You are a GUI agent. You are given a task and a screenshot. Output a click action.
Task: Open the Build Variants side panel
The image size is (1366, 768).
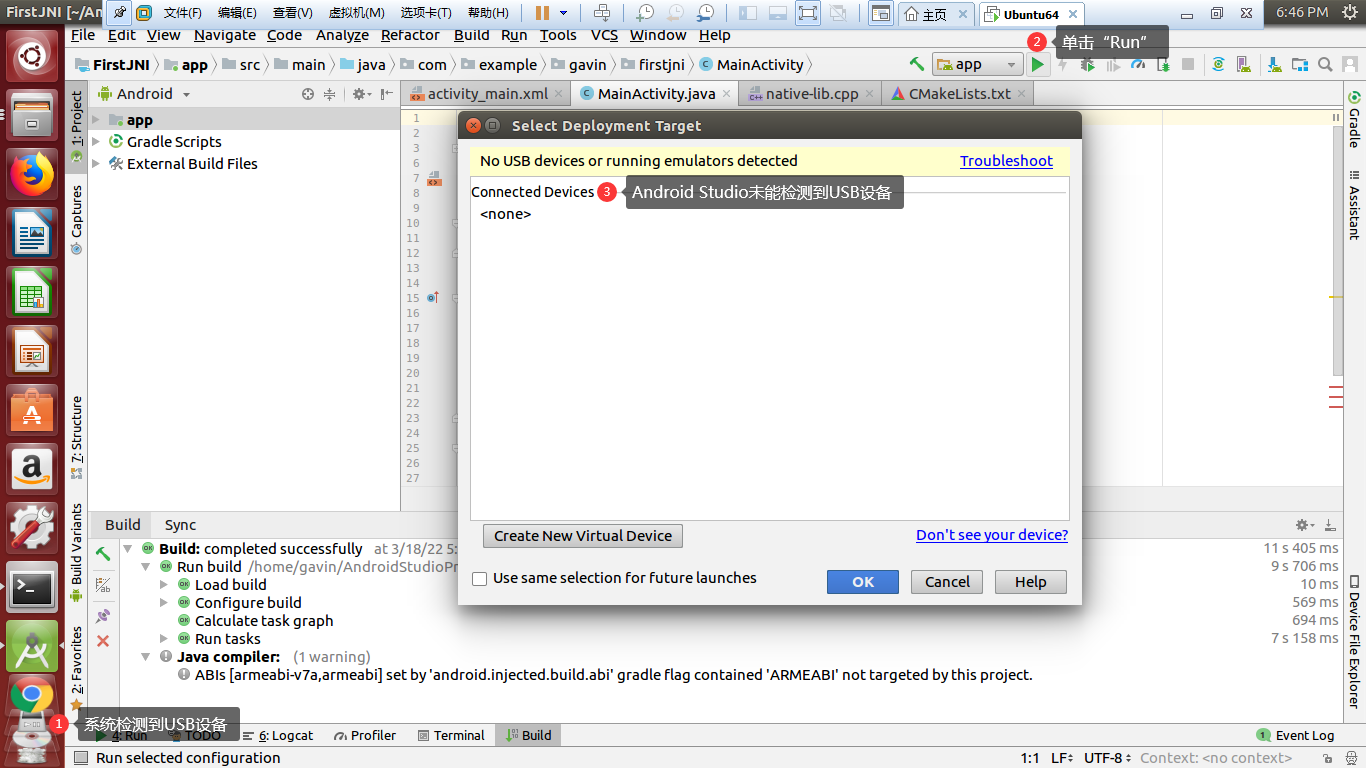tap(77, 553)
